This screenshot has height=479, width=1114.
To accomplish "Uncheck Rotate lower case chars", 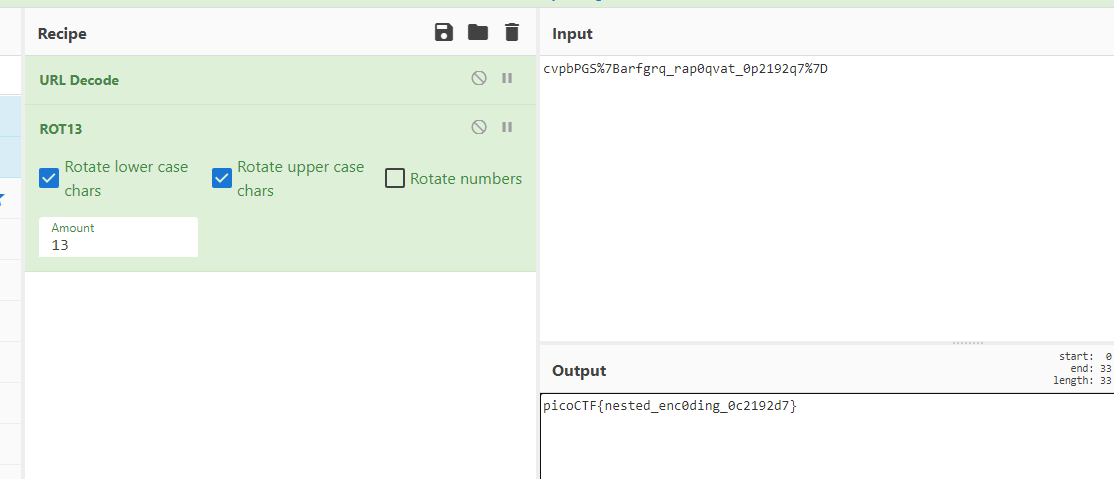I will [49, 178].
